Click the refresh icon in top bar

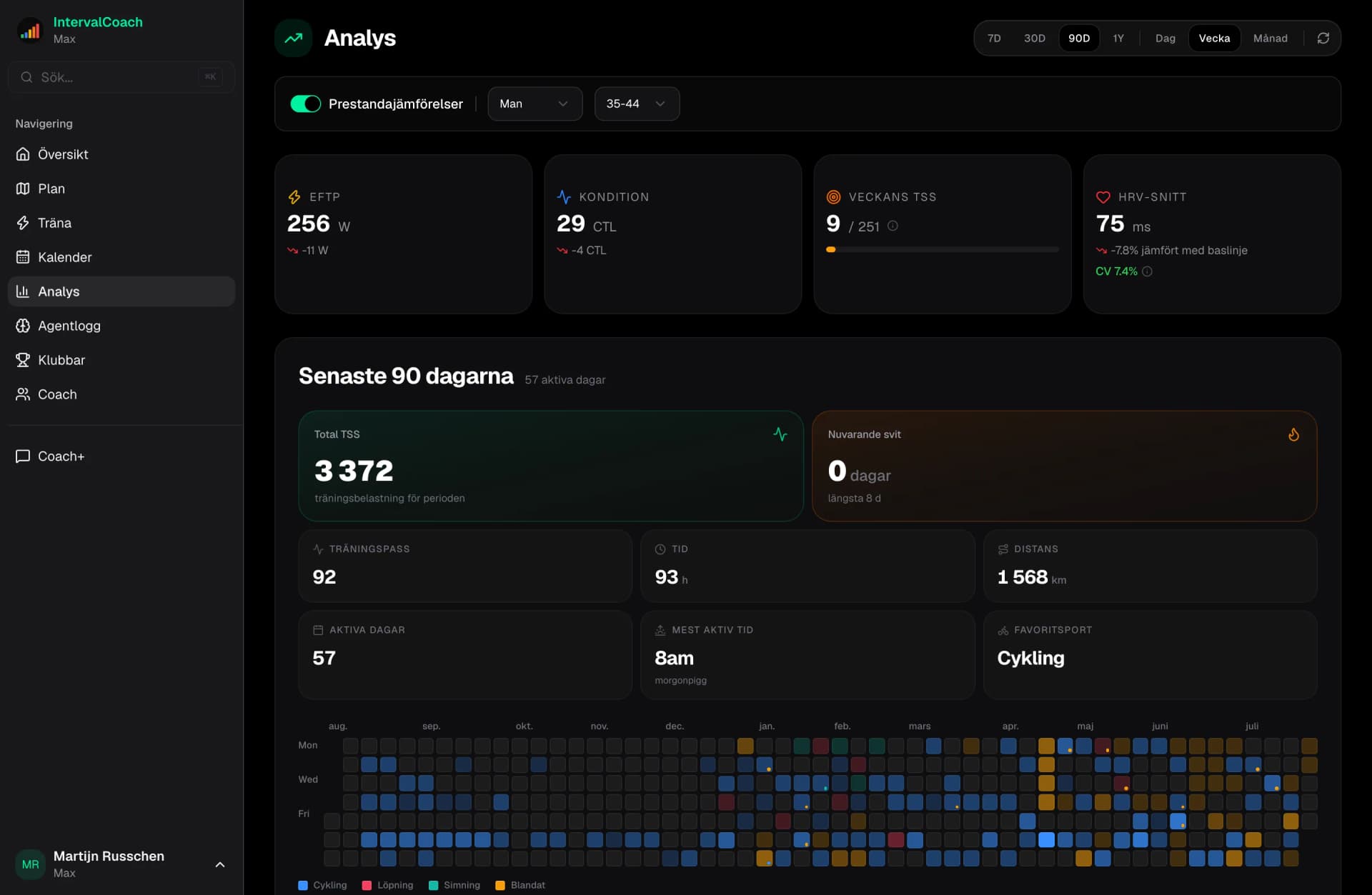[x=1323, y=39]
